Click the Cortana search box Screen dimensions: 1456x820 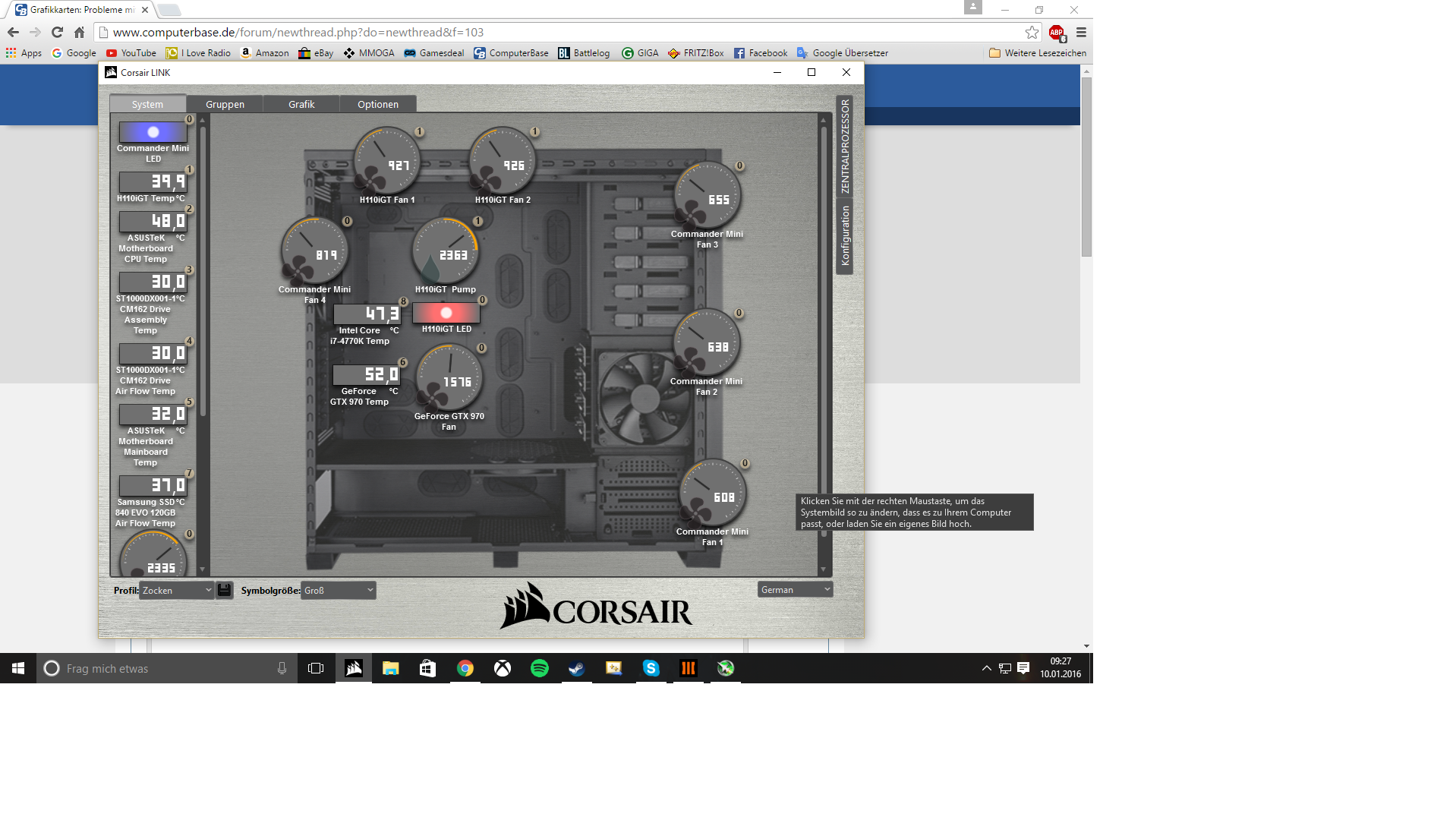point(167,668)
